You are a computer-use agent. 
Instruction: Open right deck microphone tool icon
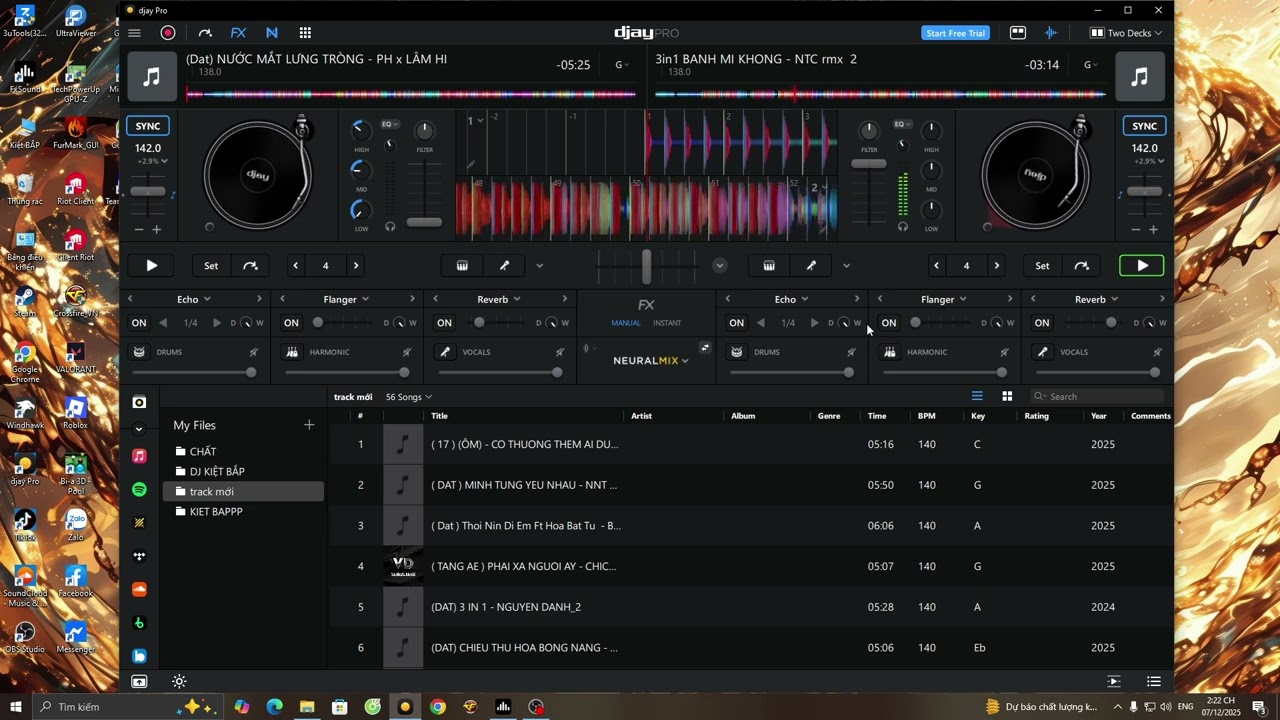(x=811, y=266)
